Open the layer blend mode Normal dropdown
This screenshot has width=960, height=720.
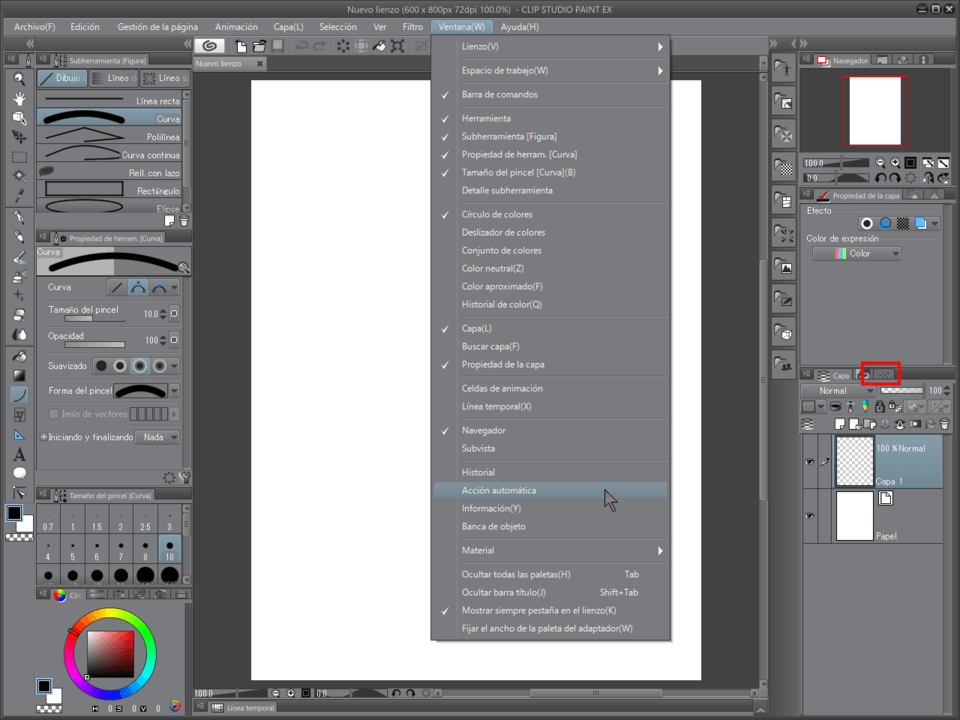(838, 391)
